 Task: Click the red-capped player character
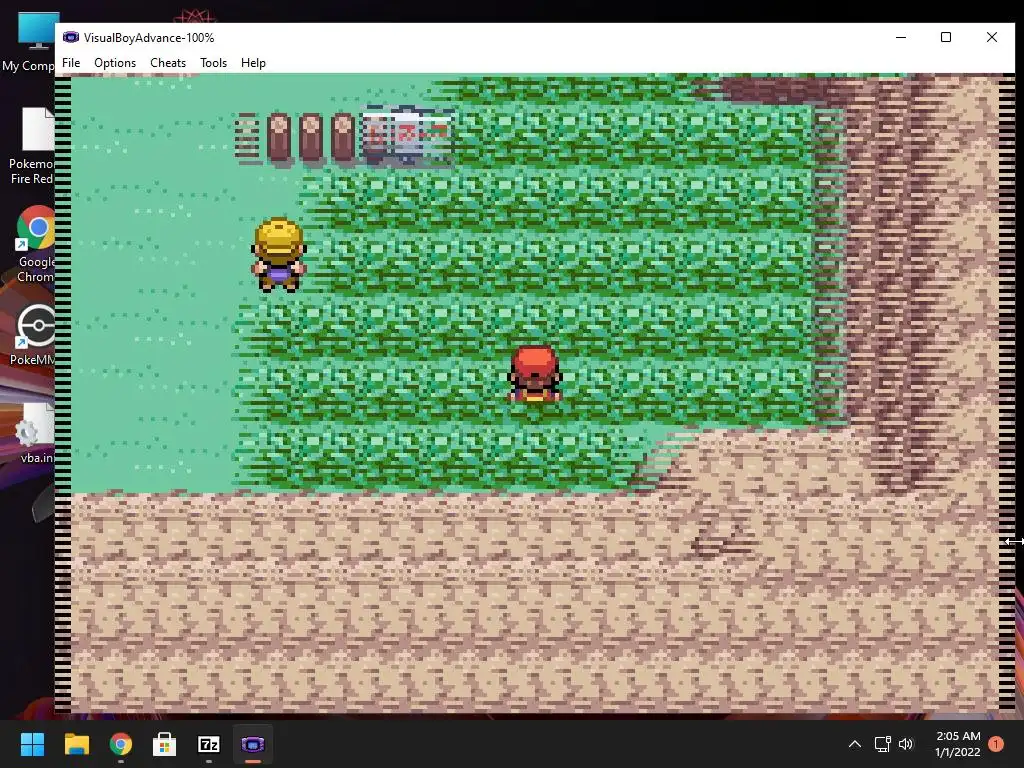[534, 374]
